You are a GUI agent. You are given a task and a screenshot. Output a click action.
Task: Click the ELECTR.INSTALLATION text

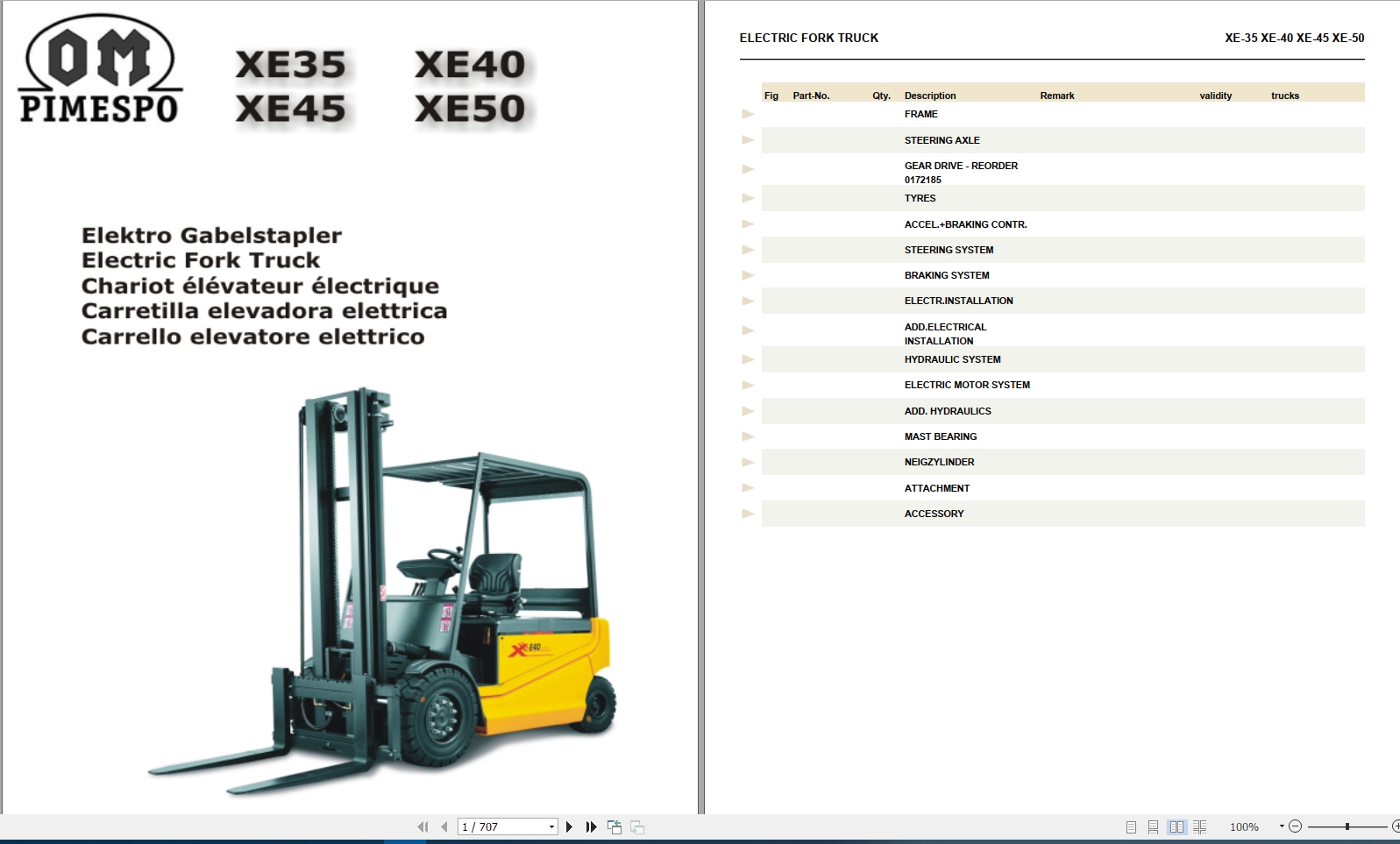pos(958,301)
